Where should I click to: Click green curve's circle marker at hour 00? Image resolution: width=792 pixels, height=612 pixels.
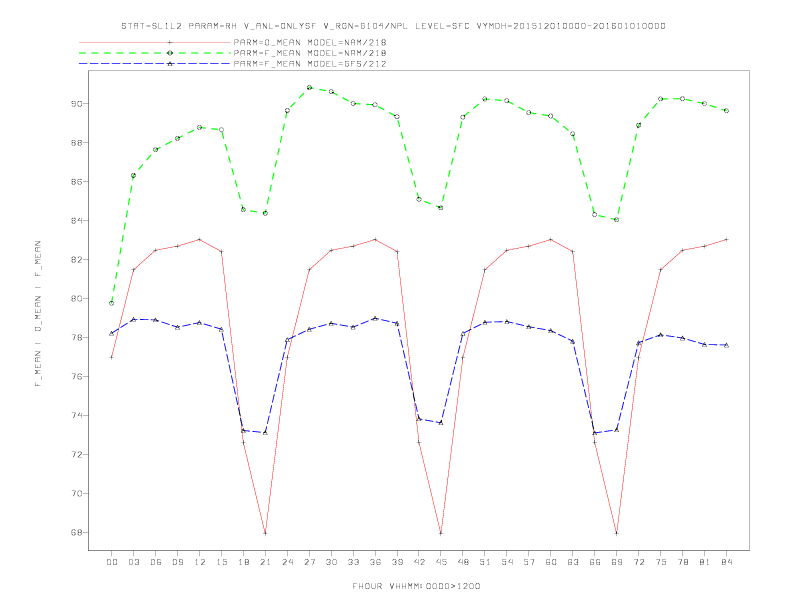click(x=112, y=303)
